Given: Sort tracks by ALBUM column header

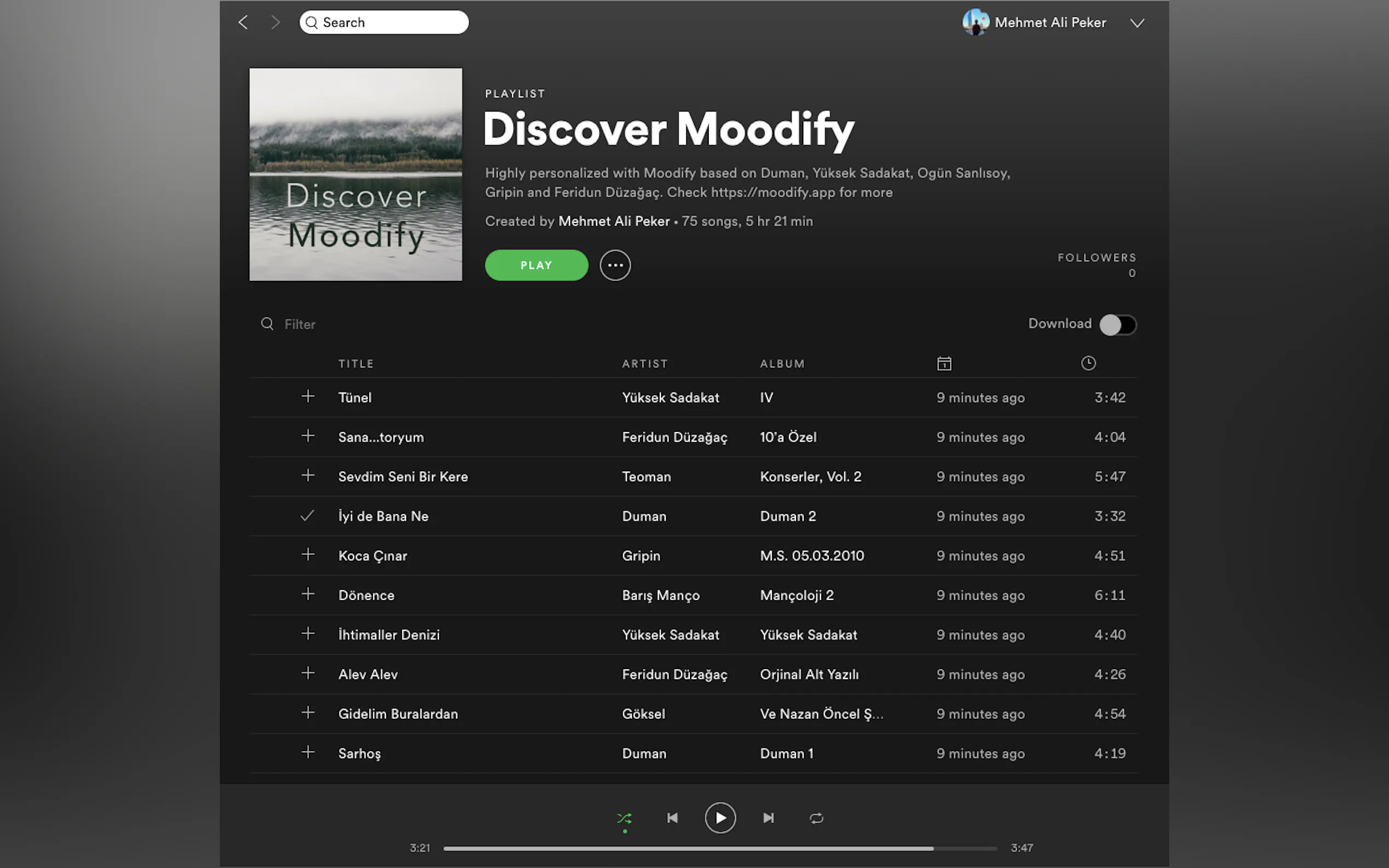Looking at the screenshot, I should pyautogui.click(x=783, y=364).
